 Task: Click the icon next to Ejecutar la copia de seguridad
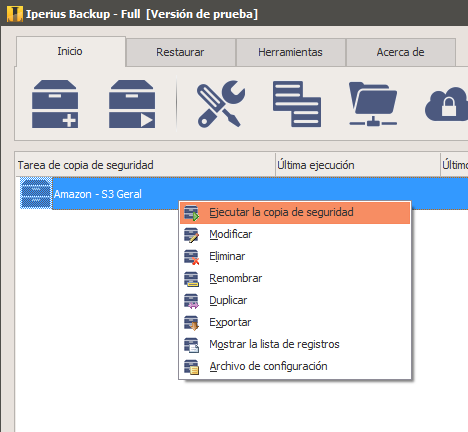tap(192, 213)
